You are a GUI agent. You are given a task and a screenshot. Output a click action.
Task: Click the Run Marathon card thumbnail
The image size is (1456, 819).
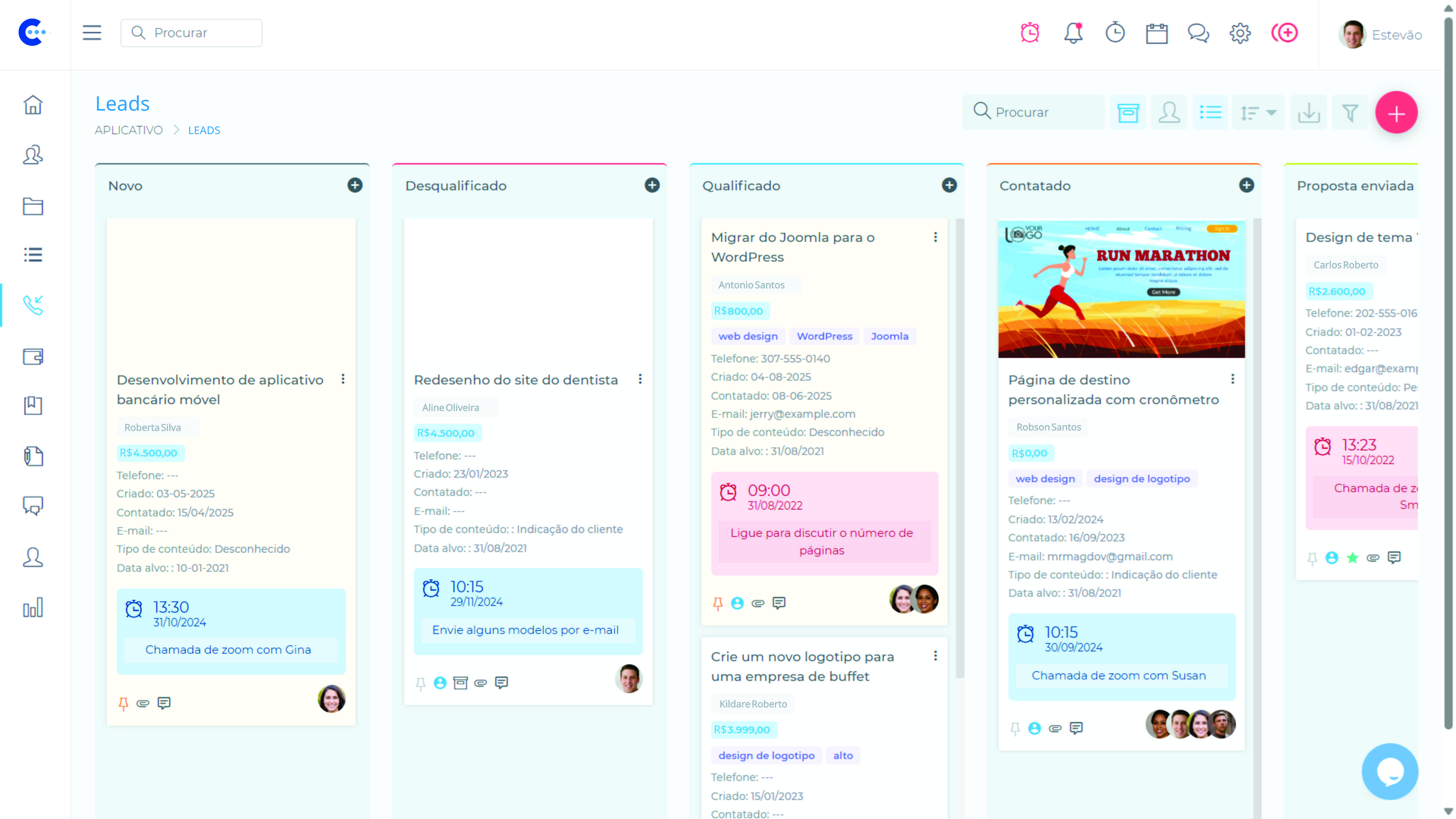pos(1121,289)
